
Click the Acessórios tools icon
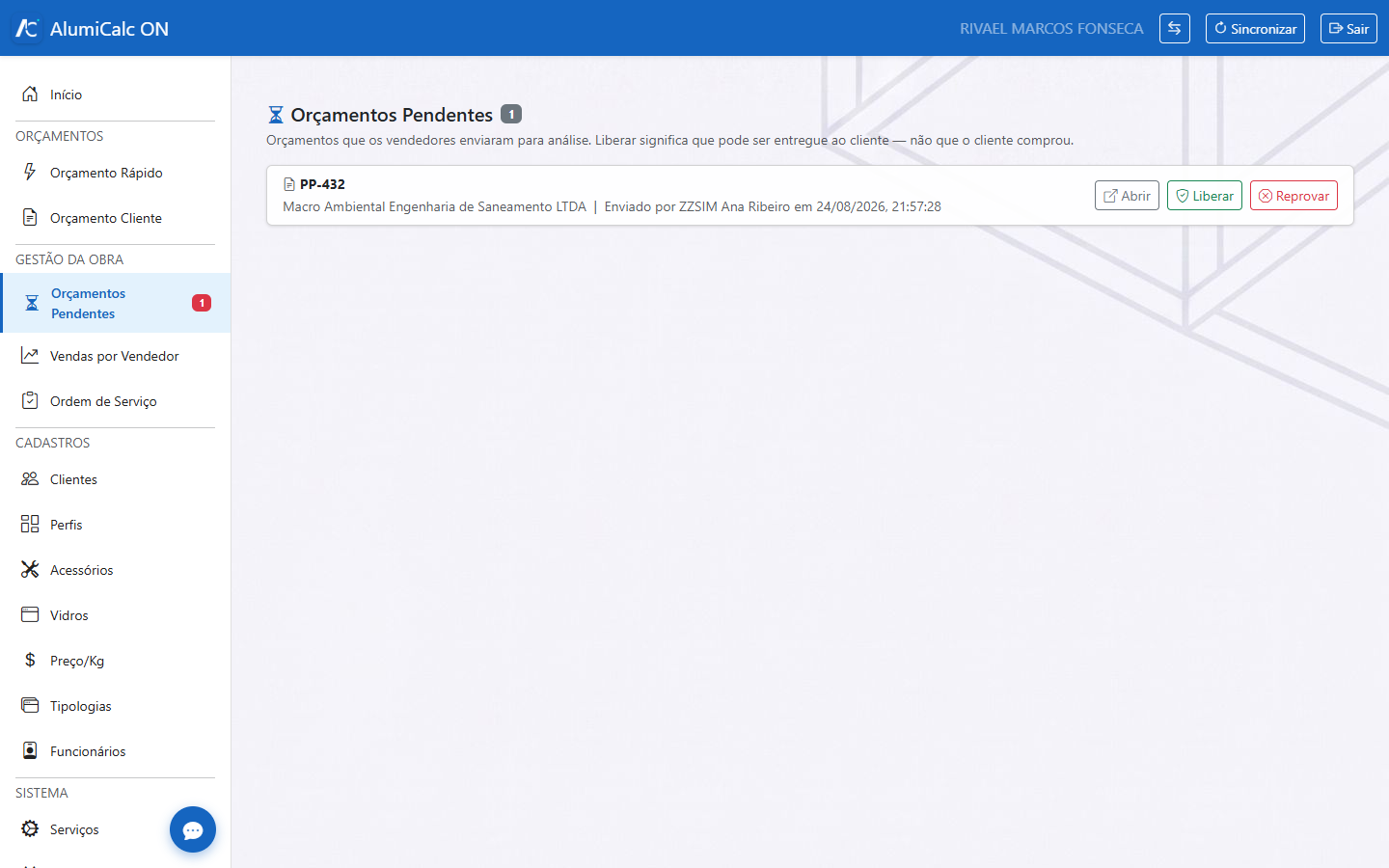tap(30, 569)
